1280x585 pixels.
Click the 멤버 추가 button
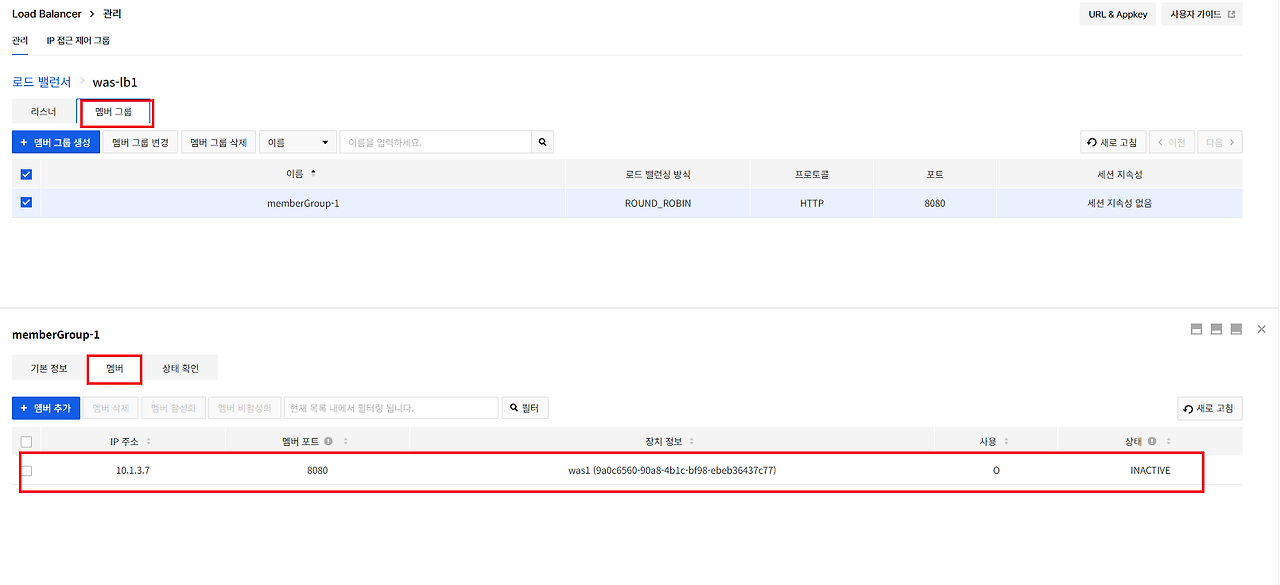tap(45, 408)
